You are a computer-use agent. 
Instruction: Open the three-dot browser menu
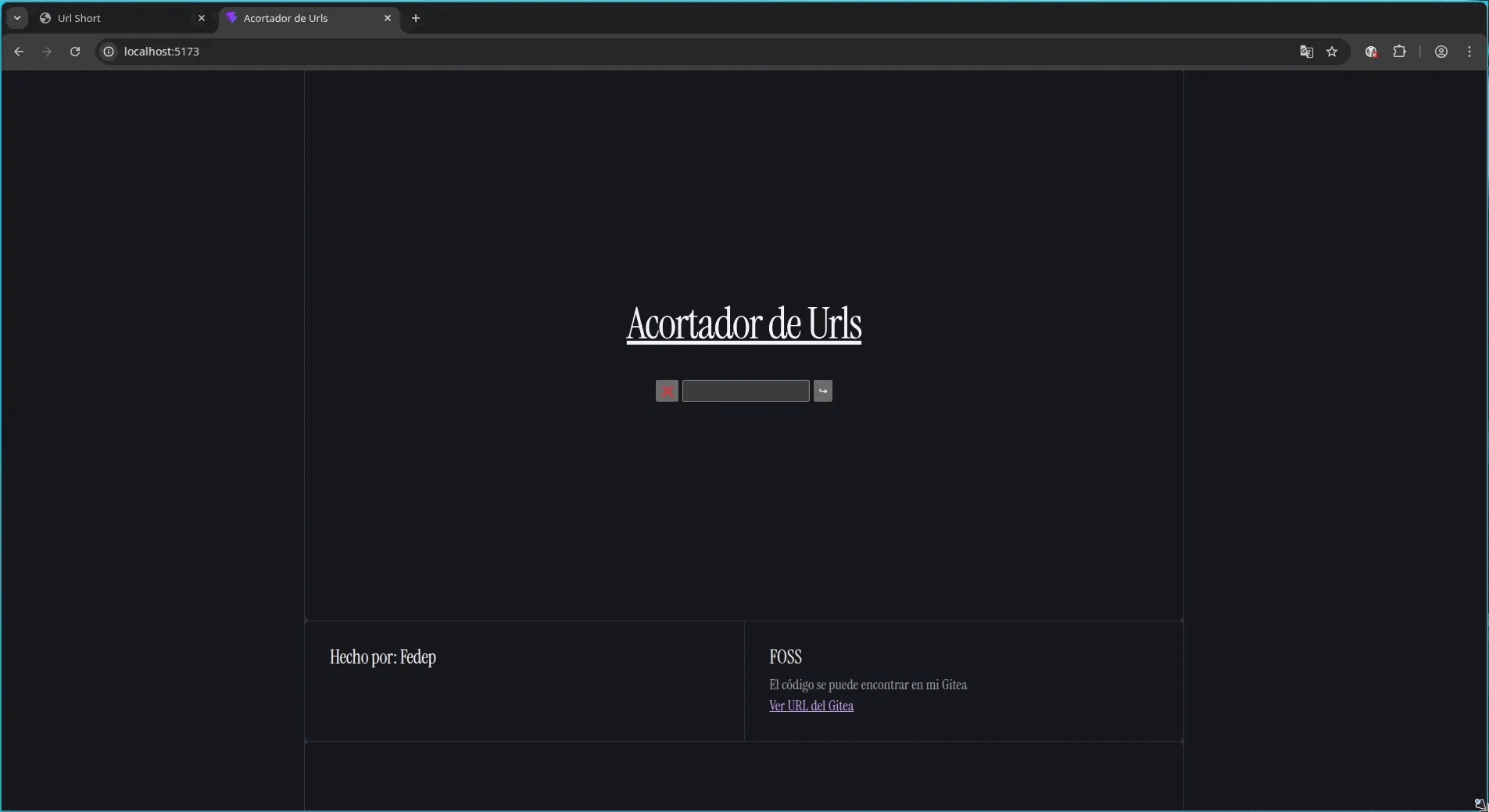(x=1469, y=52)
